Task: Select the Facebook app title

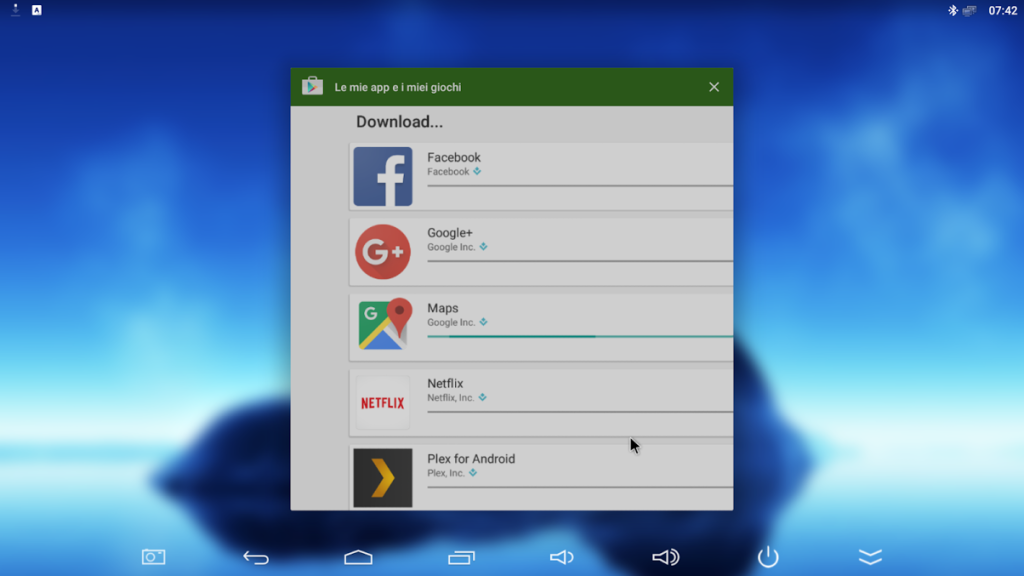Action: (x=454, y=157)
